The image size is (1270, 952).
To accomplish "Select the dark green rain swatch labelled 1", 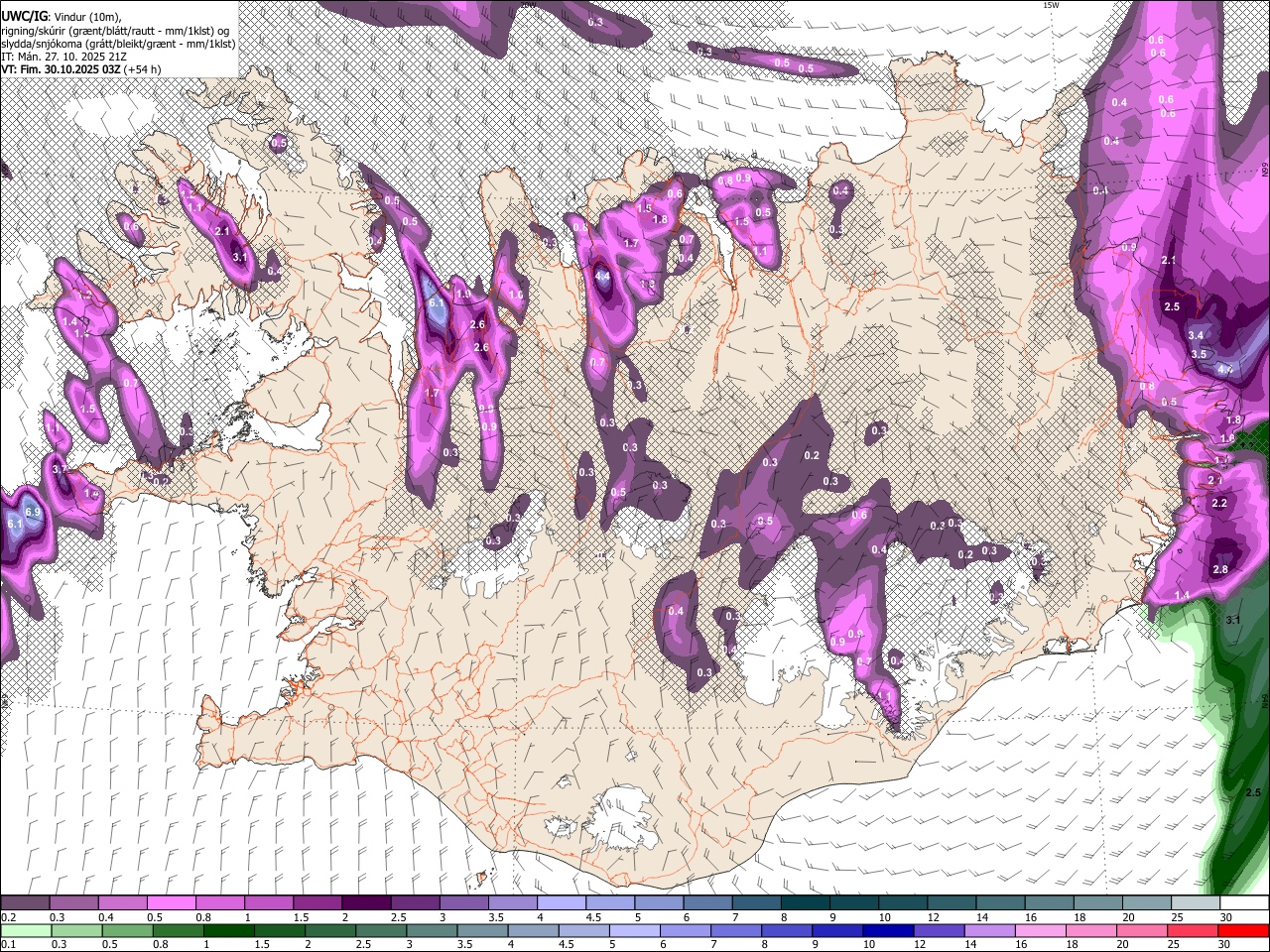I will coord(229,931).
